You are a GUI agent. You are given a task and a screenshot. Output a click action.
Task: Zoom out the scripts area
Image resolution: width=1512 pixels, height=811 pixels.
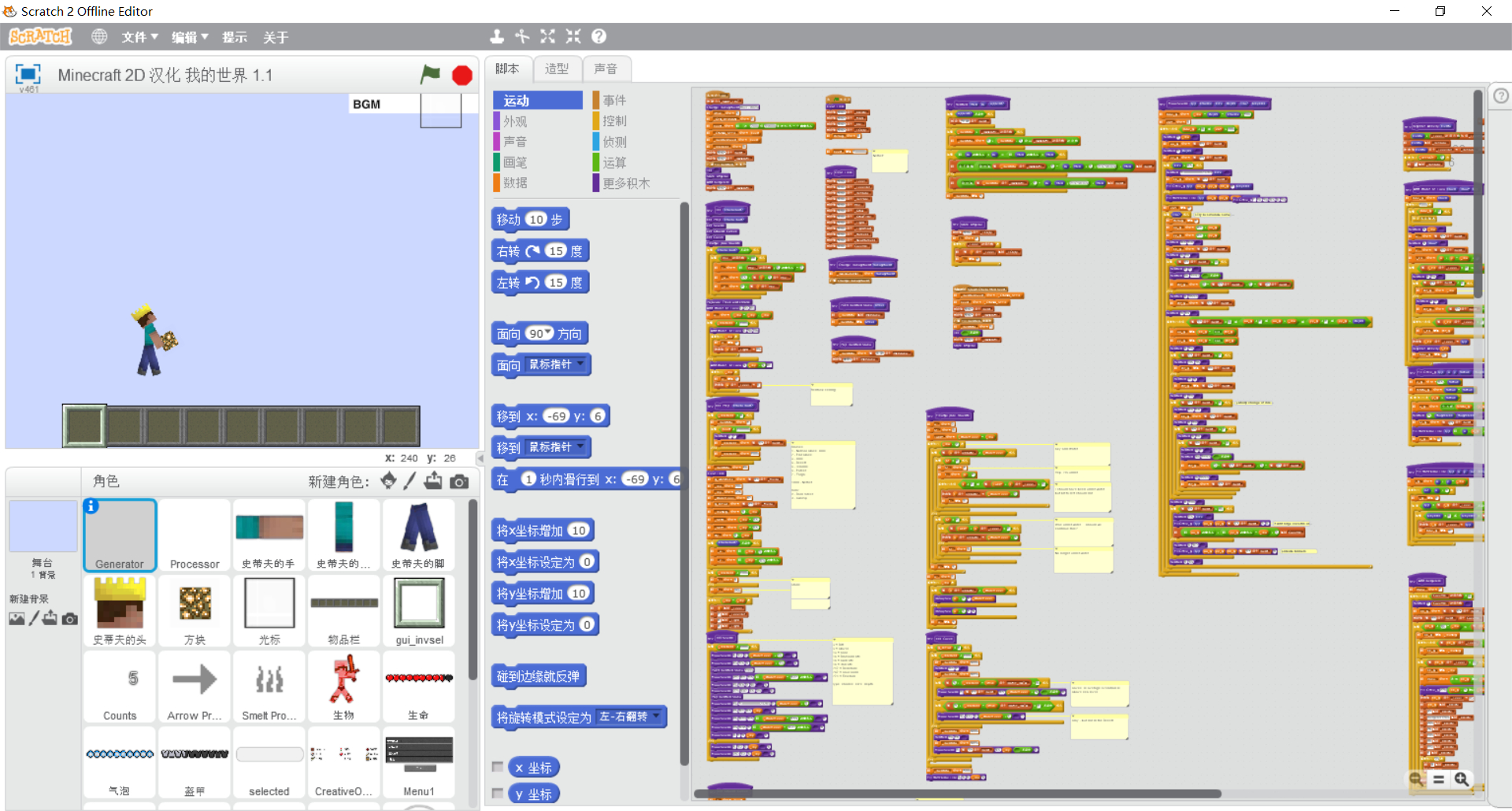point(1416,779)
